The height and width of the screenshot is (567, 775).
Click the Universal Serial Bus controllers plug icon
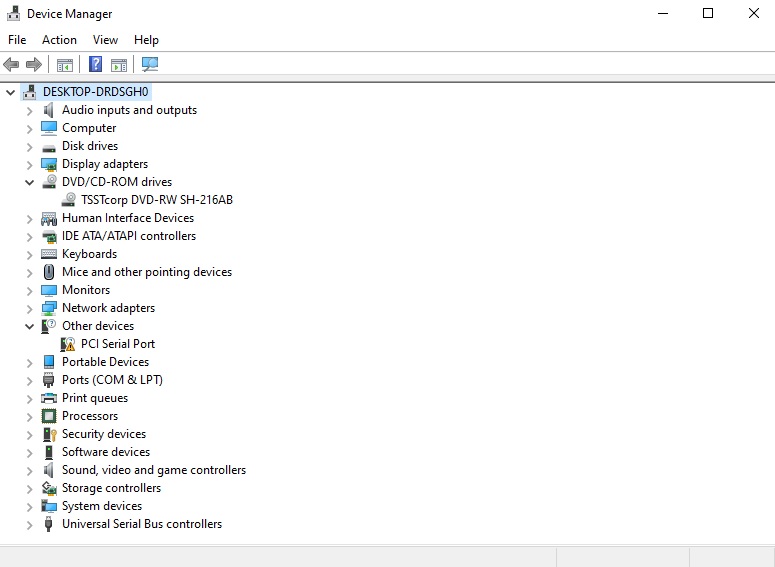tap(48, 524)
